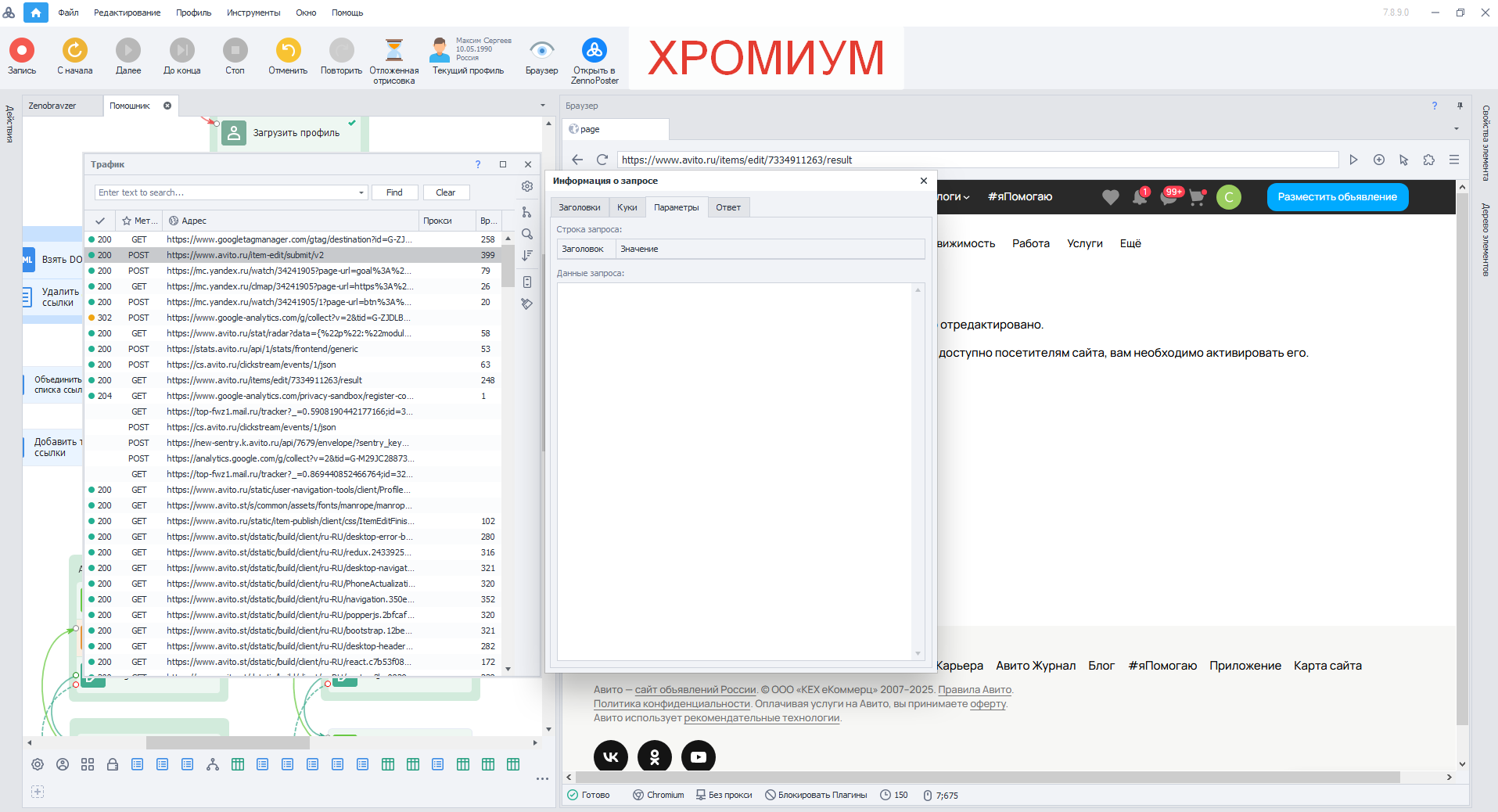Open the traffic search box dropdown arrow
The height and width of the screenshot is (812, 1498).
click(x=361, y=192)
